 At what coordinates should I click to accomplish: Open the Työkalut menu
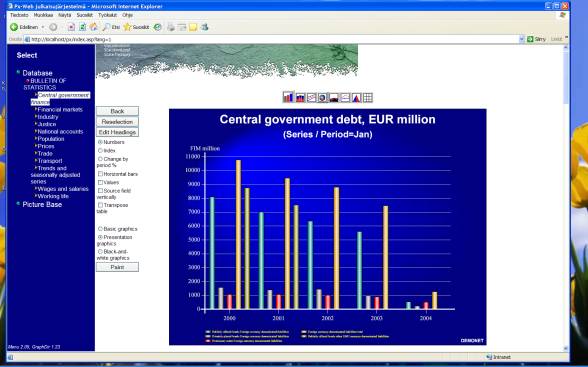click(107, 15)
